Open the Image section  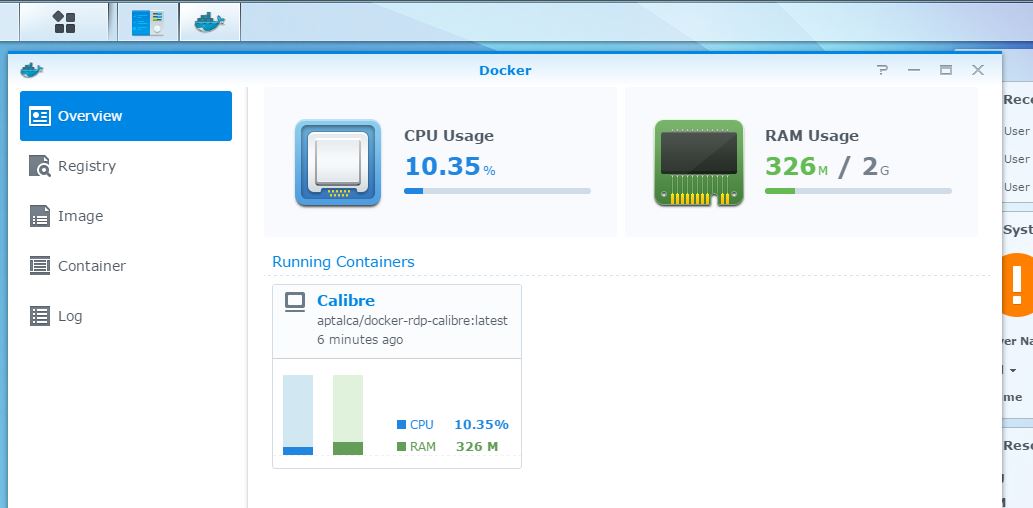pos(126,216)
